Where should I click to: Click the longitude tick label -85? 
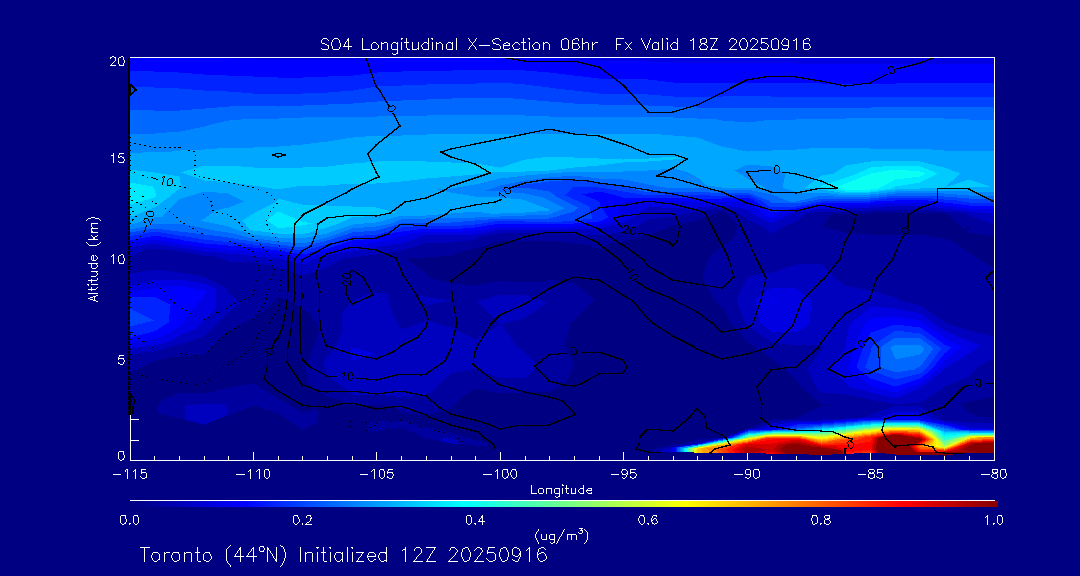tap(871, 475)
